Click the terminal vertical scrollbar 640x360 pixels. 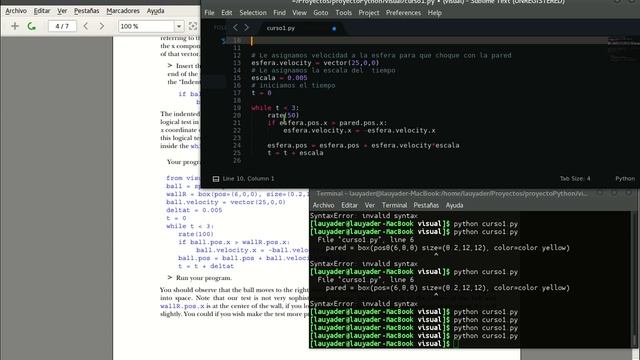click(634, 280)
